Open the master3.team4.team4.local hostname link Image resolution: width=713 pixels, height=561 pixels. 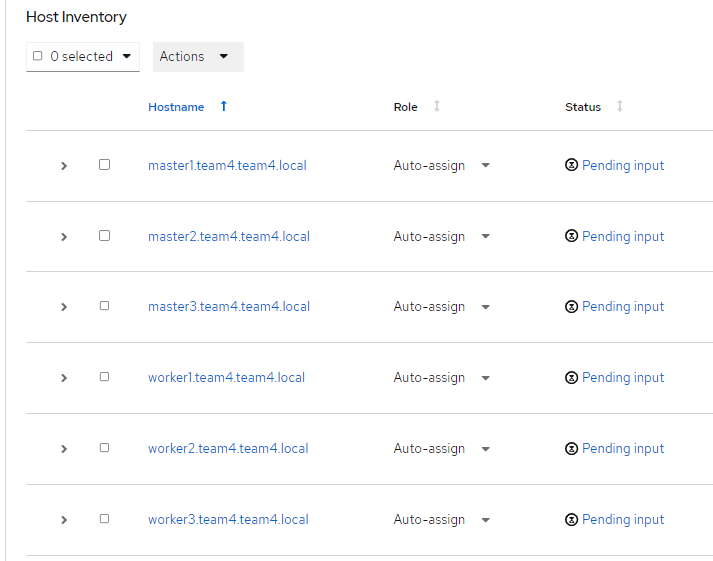(229, 307)
